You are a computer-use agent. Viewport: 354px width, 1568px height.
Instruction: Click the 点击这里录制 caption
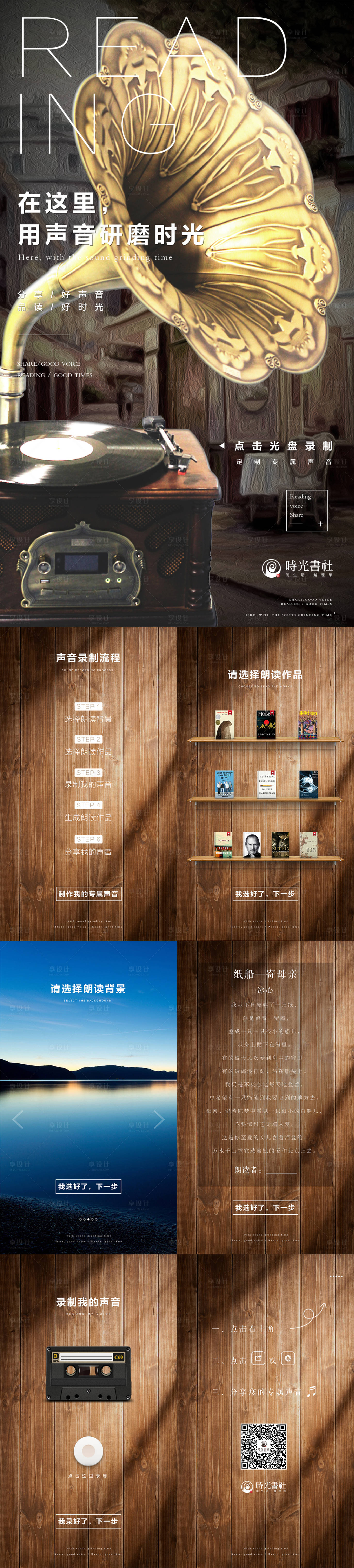click(88, 1476)
